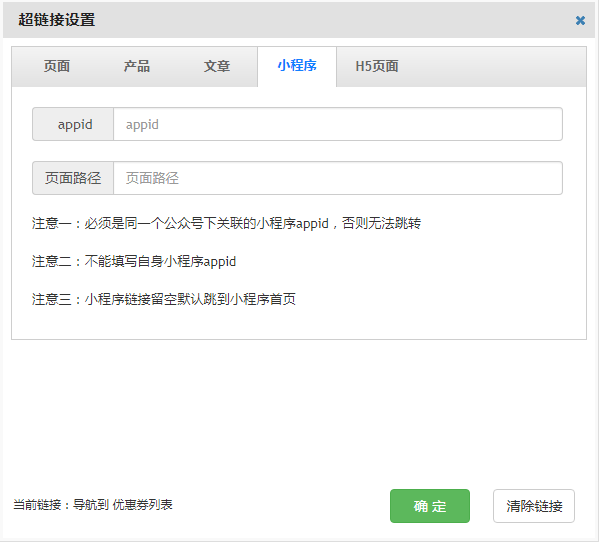Image resolution: width=599 pixels, height=542 pixels.
Task: Confirm with the green 确定 button
Action: pos(430,506)
